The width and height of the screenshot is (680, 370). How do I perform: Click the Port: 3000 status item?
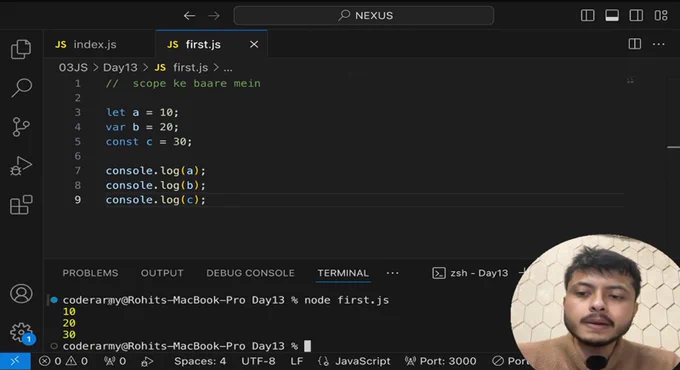[441, 361]
